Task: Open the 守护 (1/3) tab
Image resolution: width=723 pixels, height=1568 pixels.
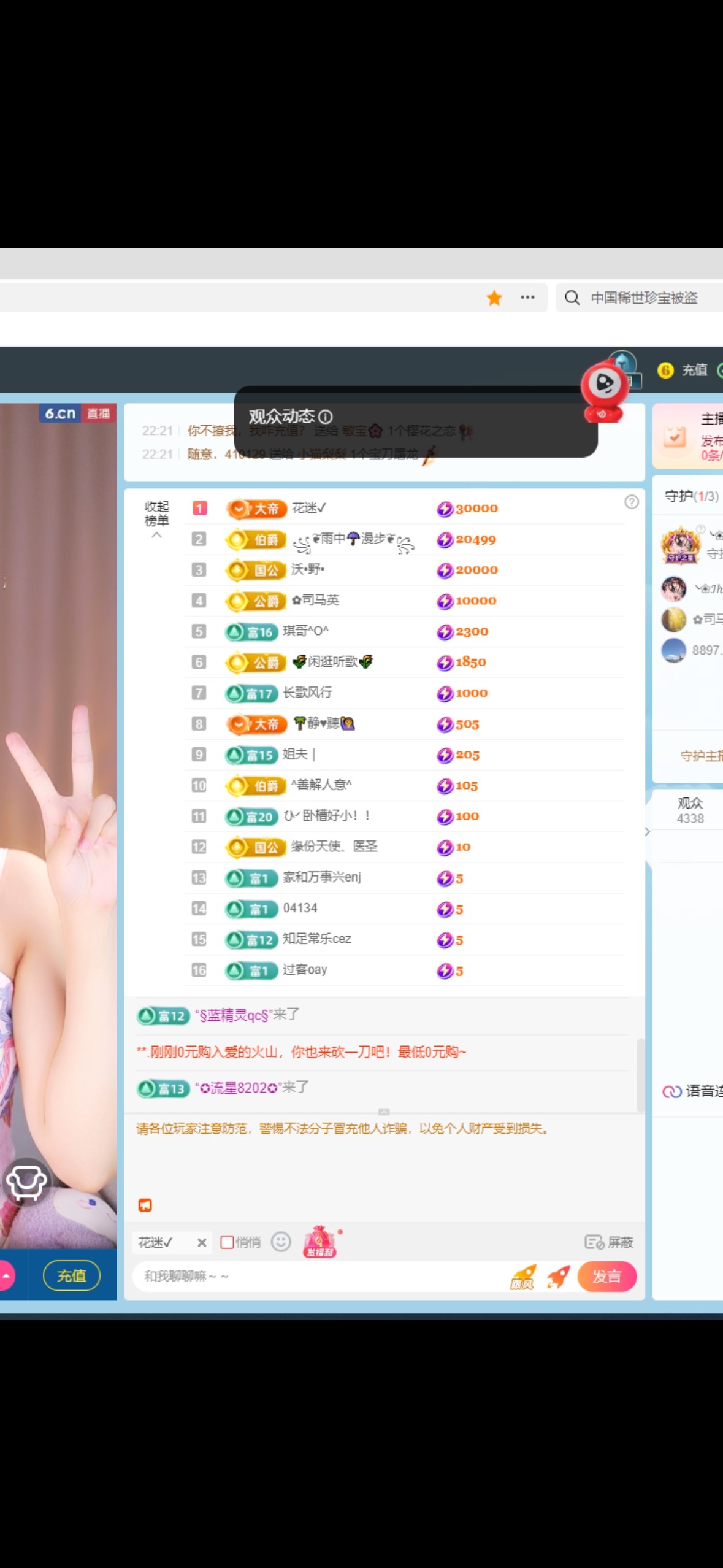Action: pos(691,496)
